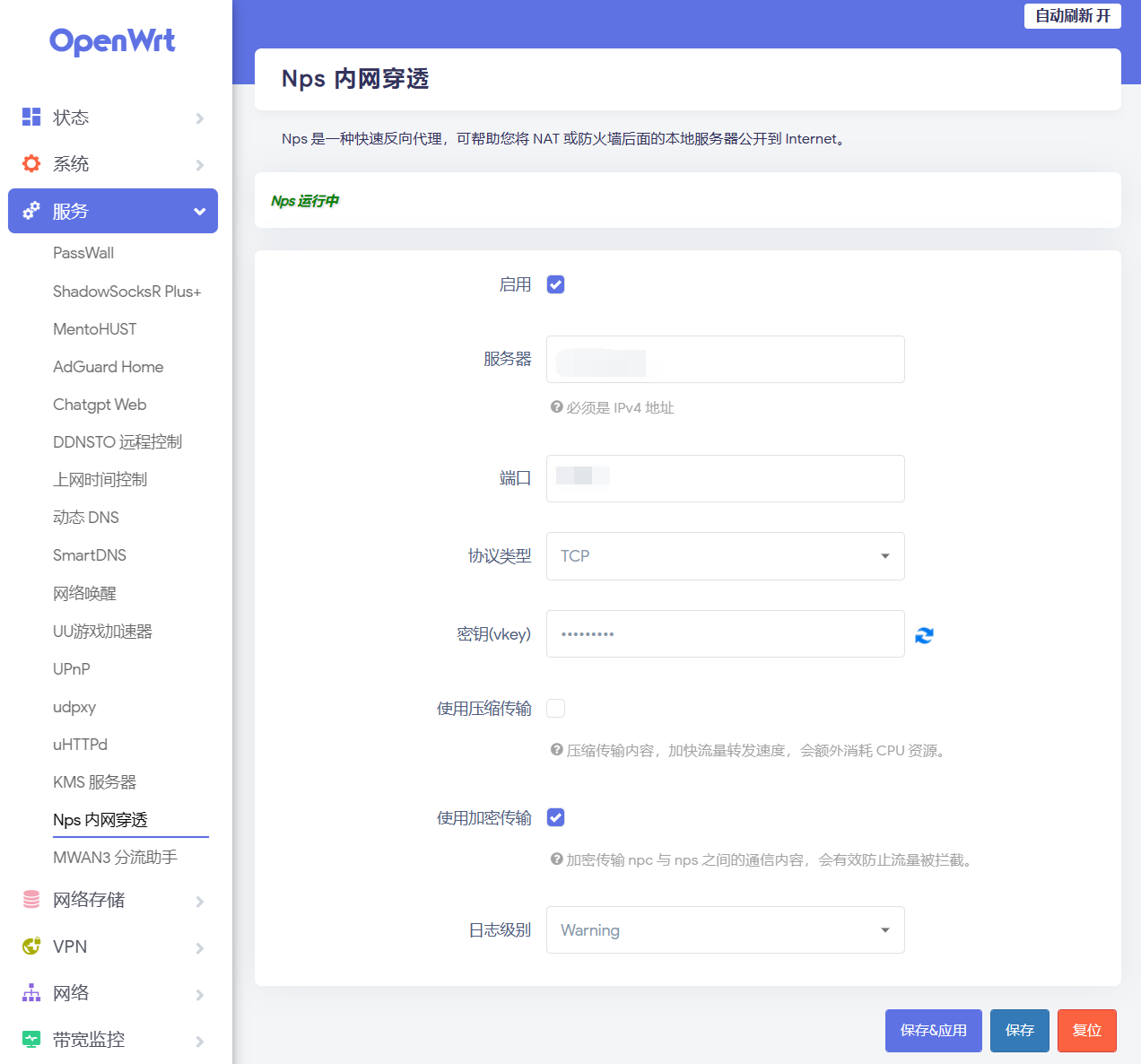Regenerate vkey with the refresh icon
The width and height of the screenshot is (1141, 1064).
pos(924,635)
